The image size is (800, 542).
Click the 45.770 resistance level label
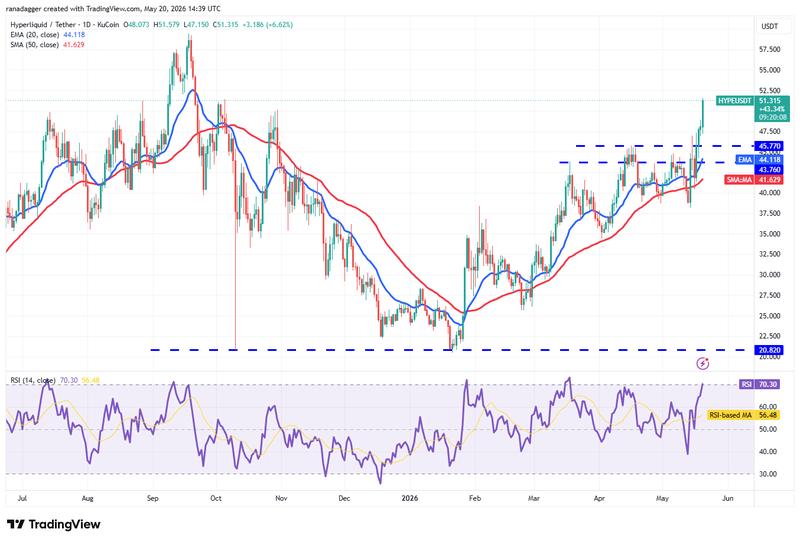pyautogui.click(x=769, y=146)
